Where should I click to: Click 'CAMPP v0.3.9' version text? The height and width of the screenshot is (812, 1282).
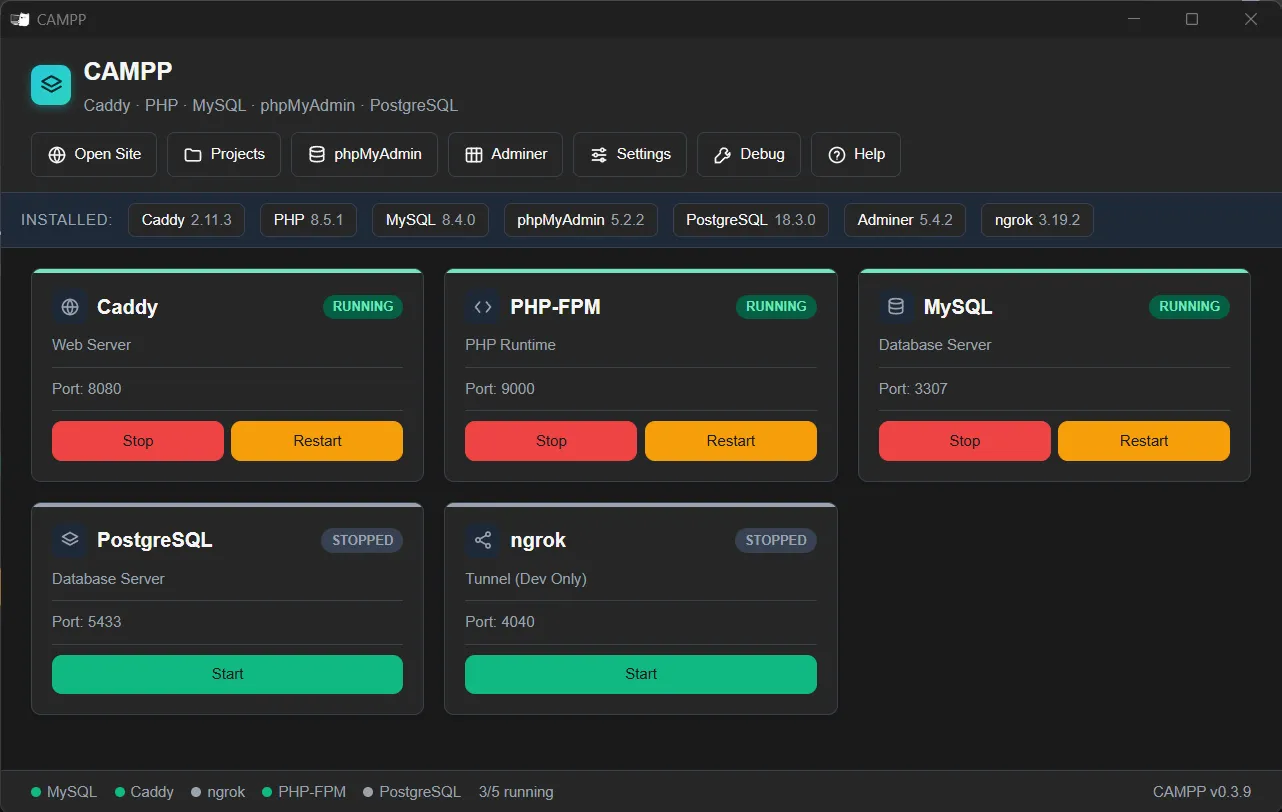[1202, 792]
